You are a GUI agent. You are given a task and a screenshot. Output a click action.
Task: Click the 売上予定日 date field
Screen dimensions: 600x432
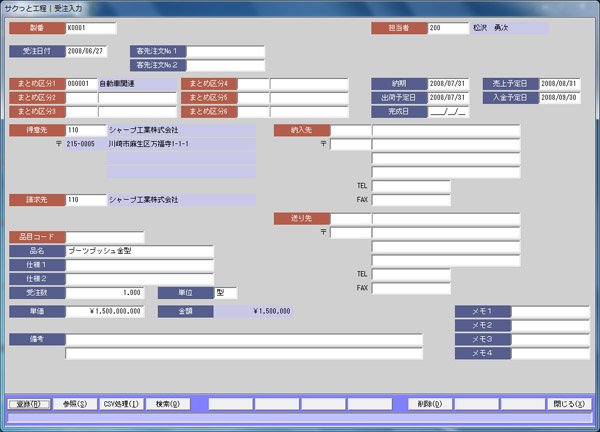pos(560,84)
